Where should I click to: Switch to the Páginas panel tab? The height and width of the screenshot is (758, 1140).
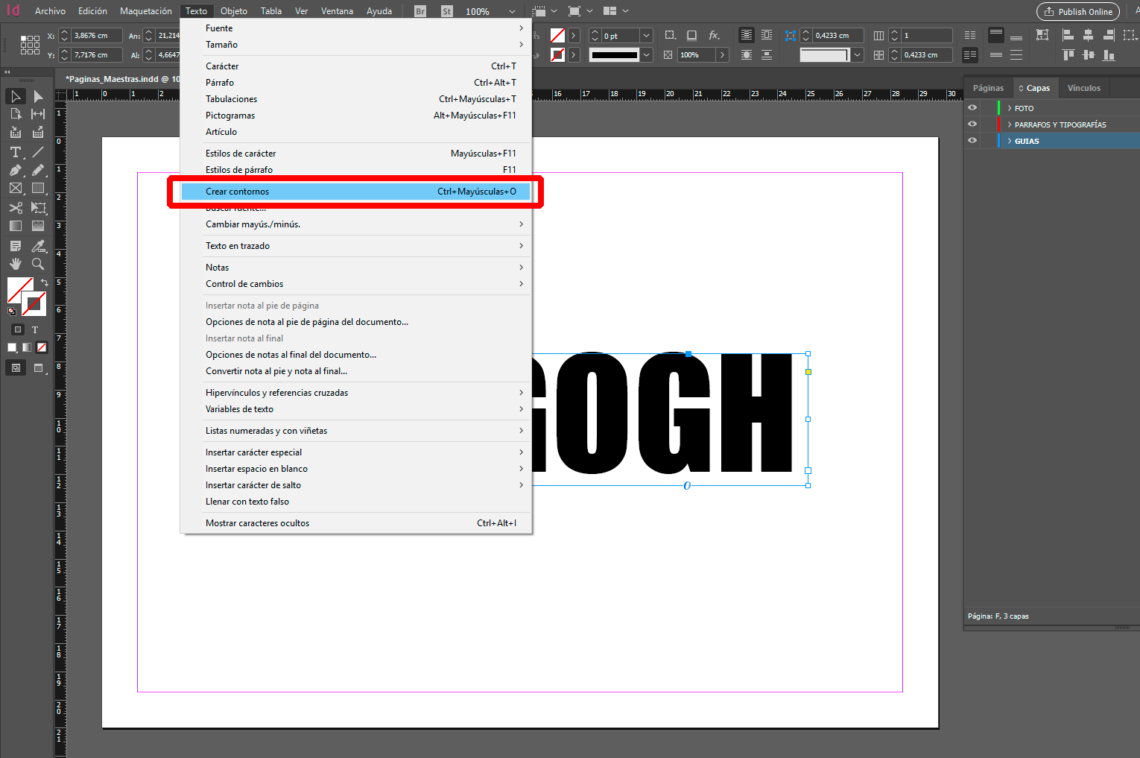click(987, 87)
